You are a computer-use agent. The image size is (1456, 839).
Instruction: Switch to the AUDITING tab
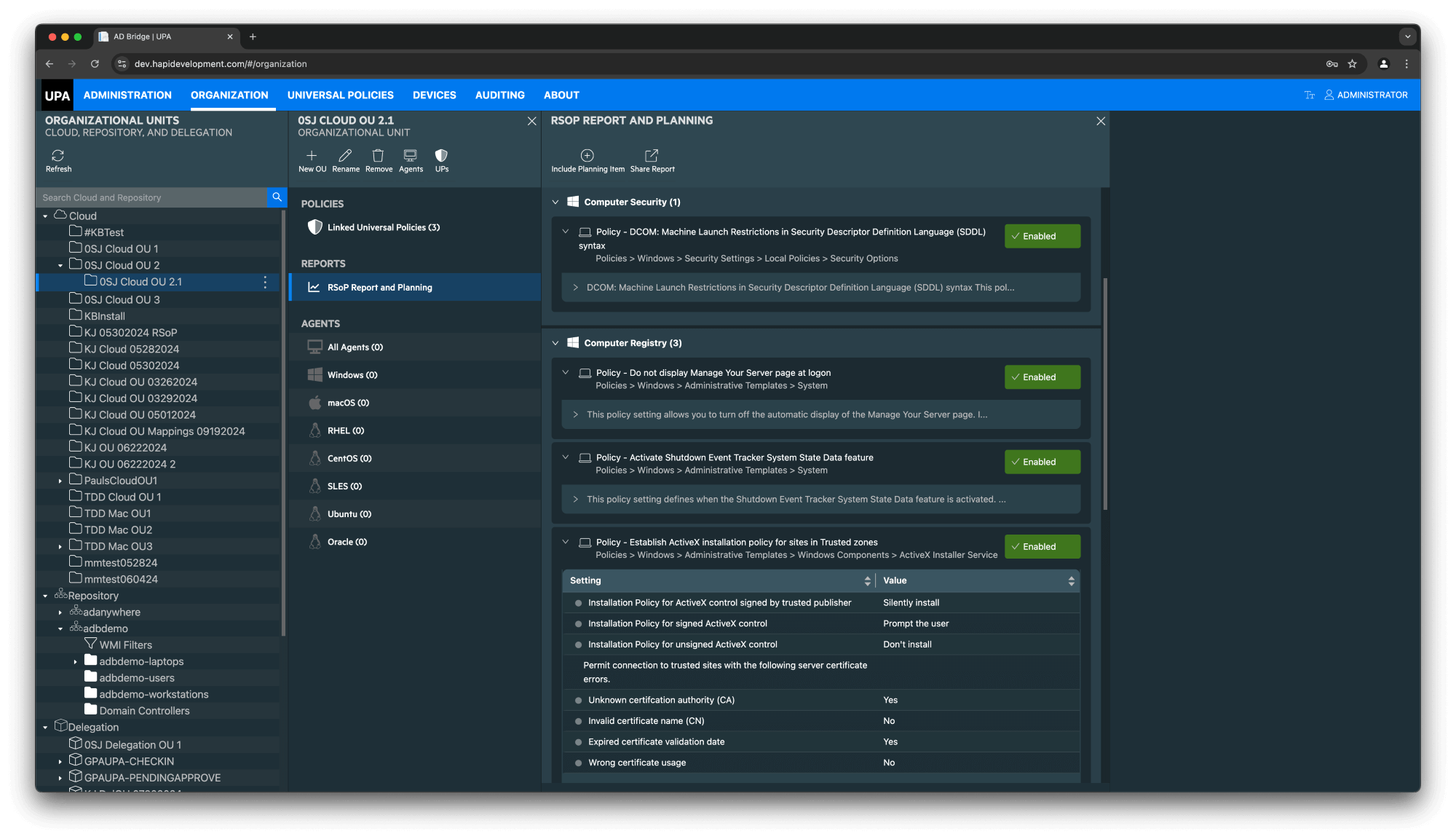coord(499,95)
